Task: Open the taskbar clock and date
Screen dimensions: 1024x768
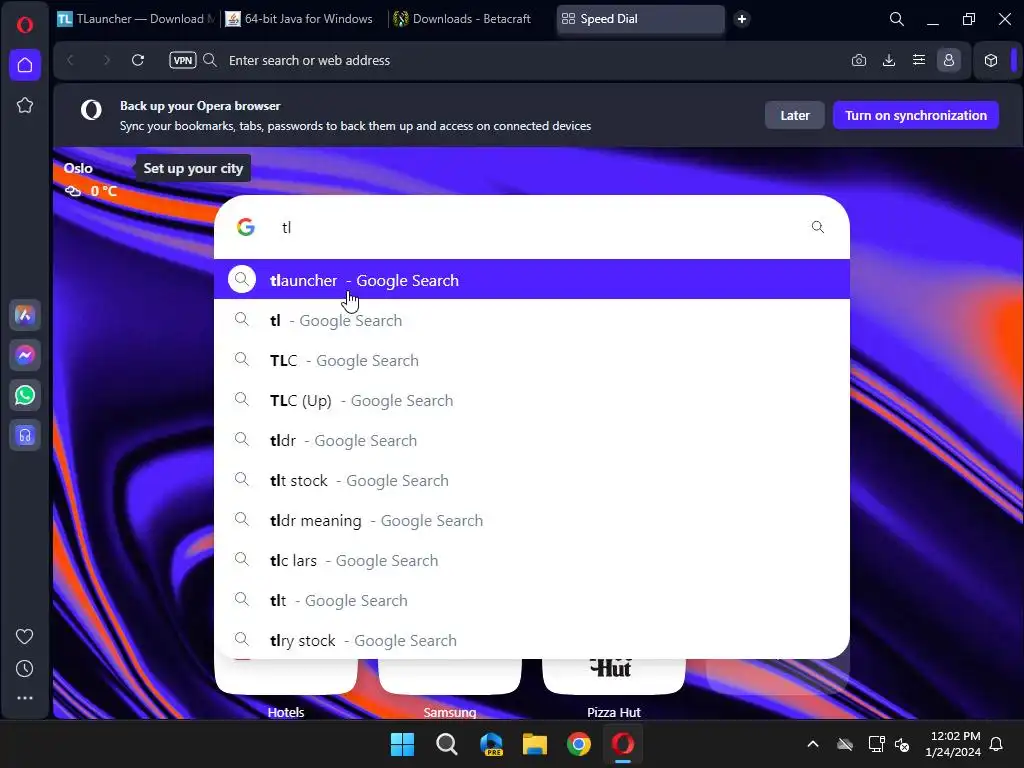Action: [953, 744]
